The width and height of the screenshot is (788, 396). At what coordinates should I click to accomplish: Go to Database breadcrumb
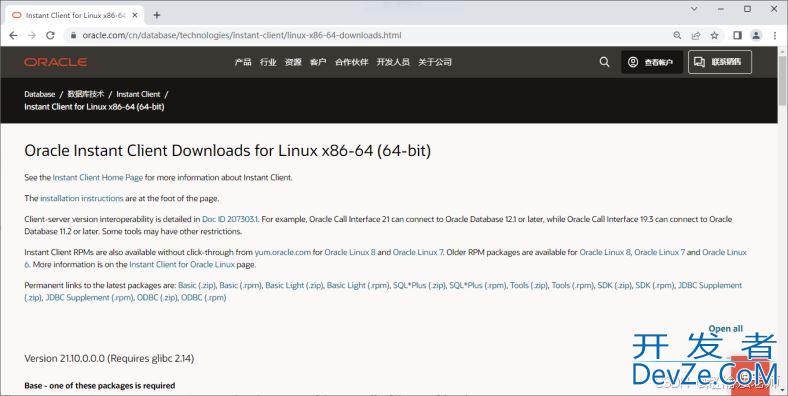point(40,94)
